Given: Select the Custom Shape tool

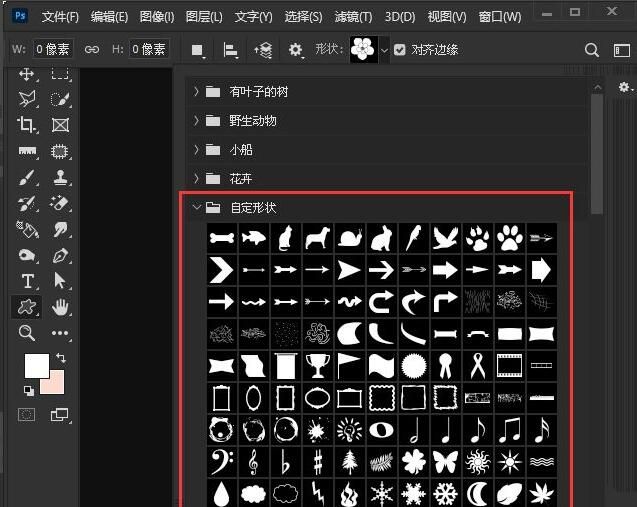Looking at the screenshot, I should (x=27, y=307).
